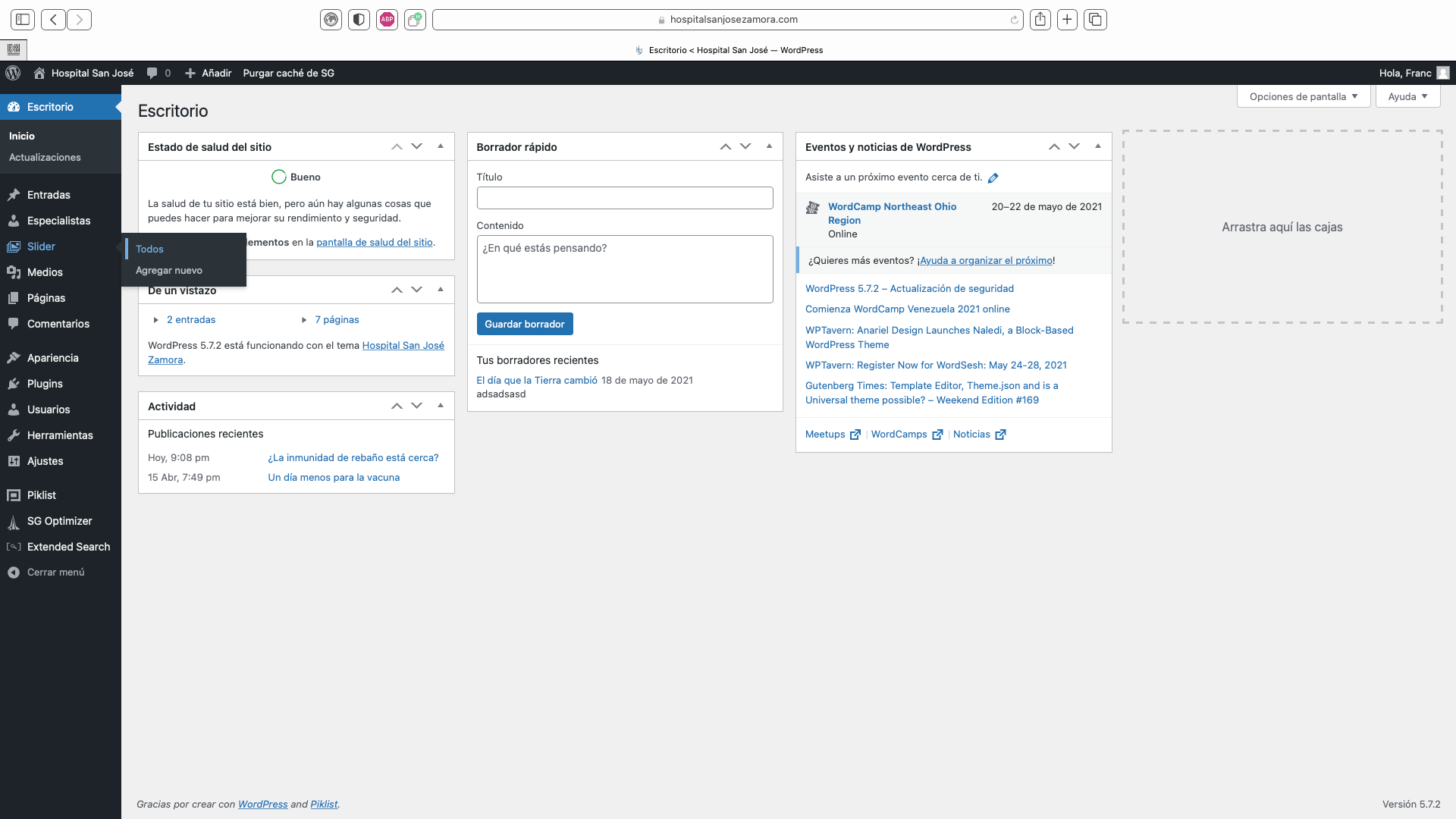Click the AdBlock Plus extension icon

pos(387,20)
